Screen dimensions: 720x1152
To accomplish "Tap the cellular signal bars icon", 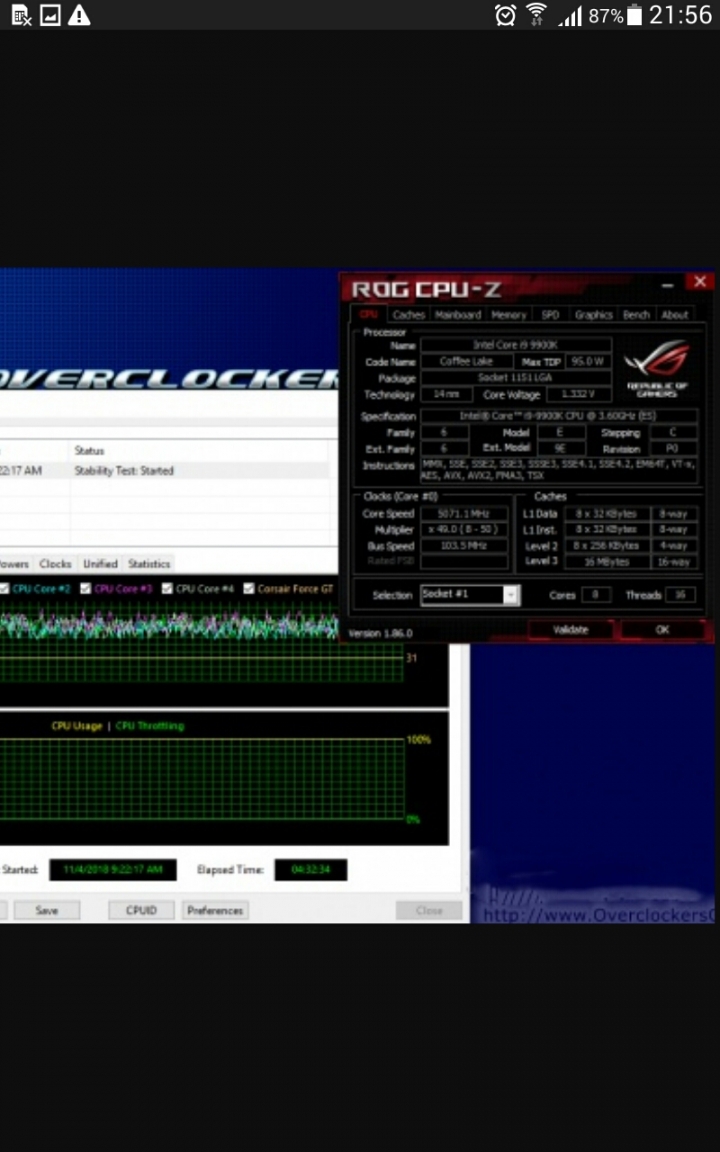I will coord(570,15).
